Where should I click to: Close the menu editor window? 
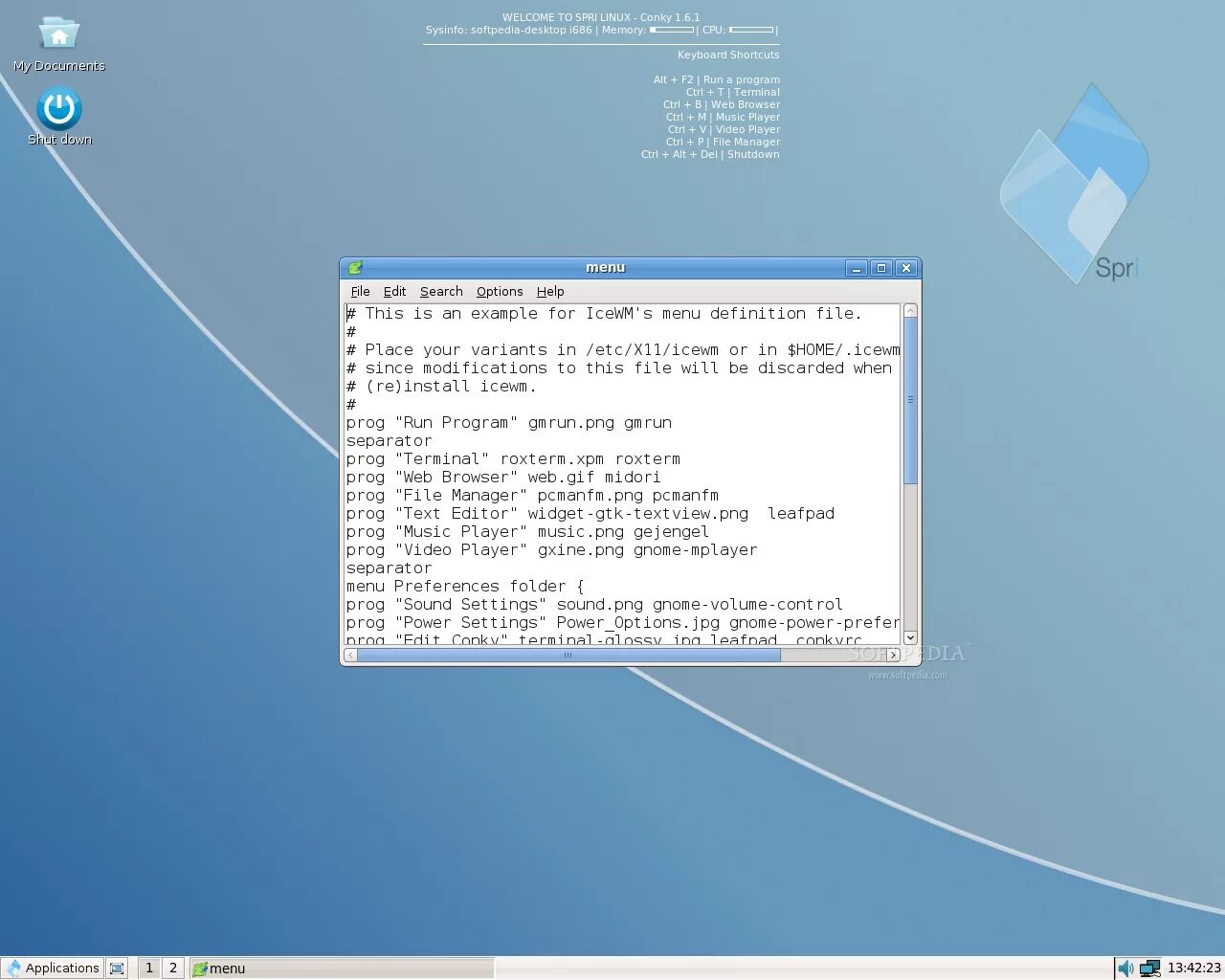pyautogui.click(x=906, y=268)
